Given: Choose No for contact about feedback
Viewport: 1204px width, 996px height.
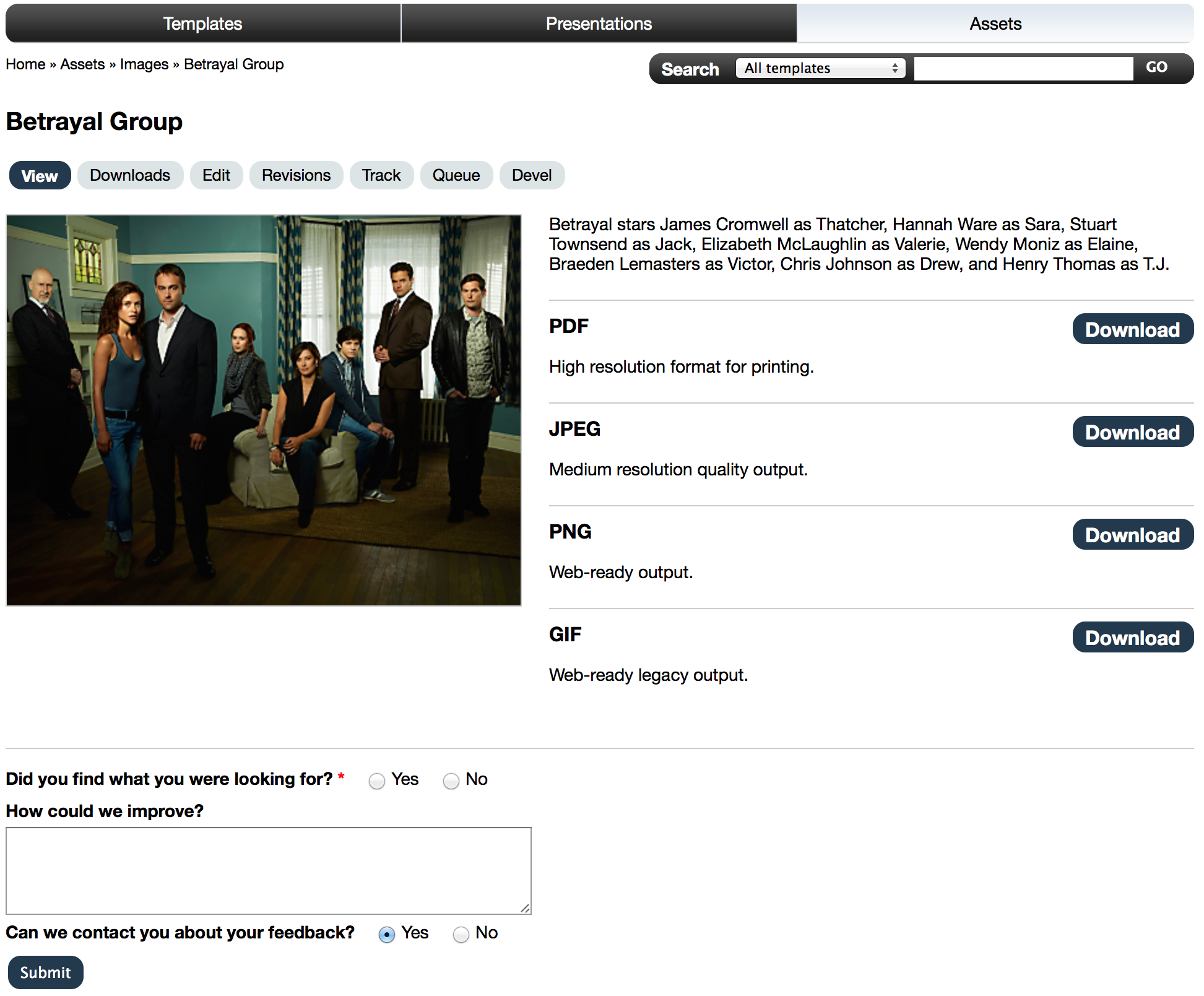Looking at the screenshot, I should tap(461, 934).
